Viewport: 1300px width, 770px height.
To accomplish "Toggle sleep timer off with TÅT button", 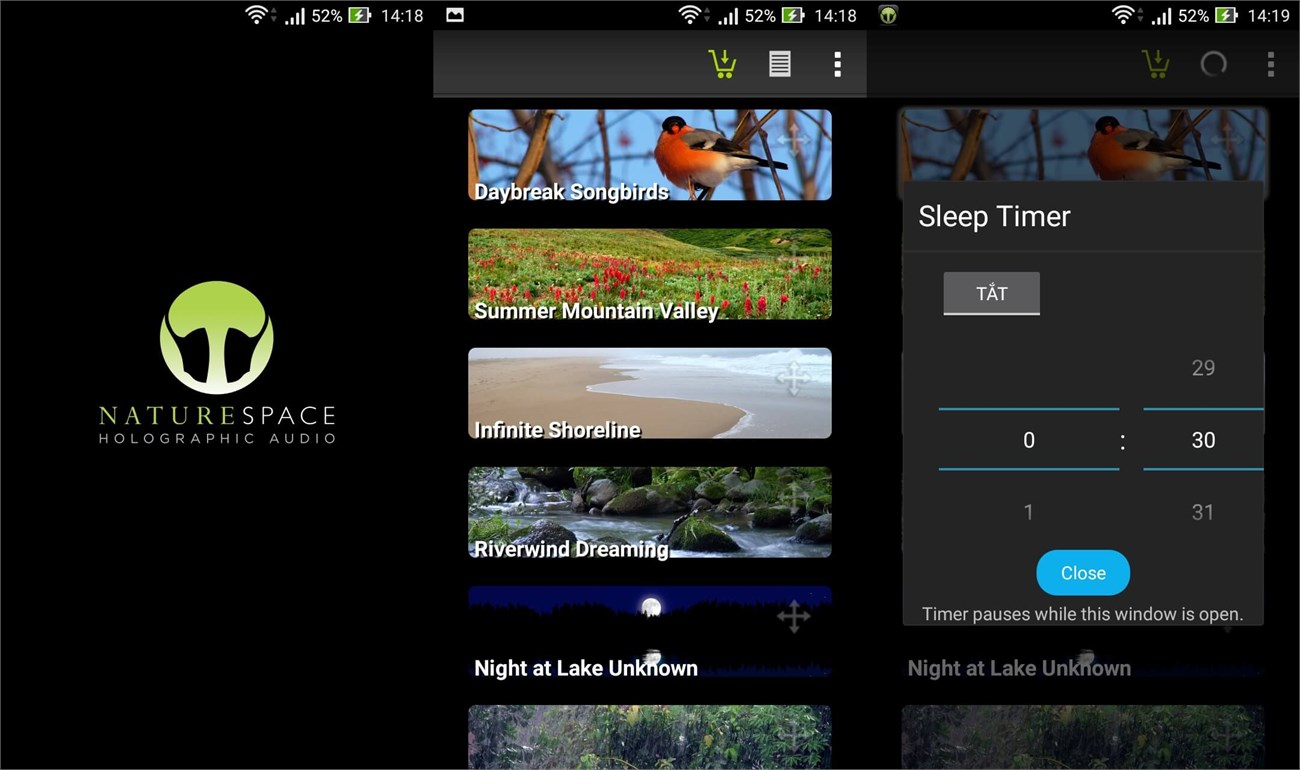I will pos(990,293).
